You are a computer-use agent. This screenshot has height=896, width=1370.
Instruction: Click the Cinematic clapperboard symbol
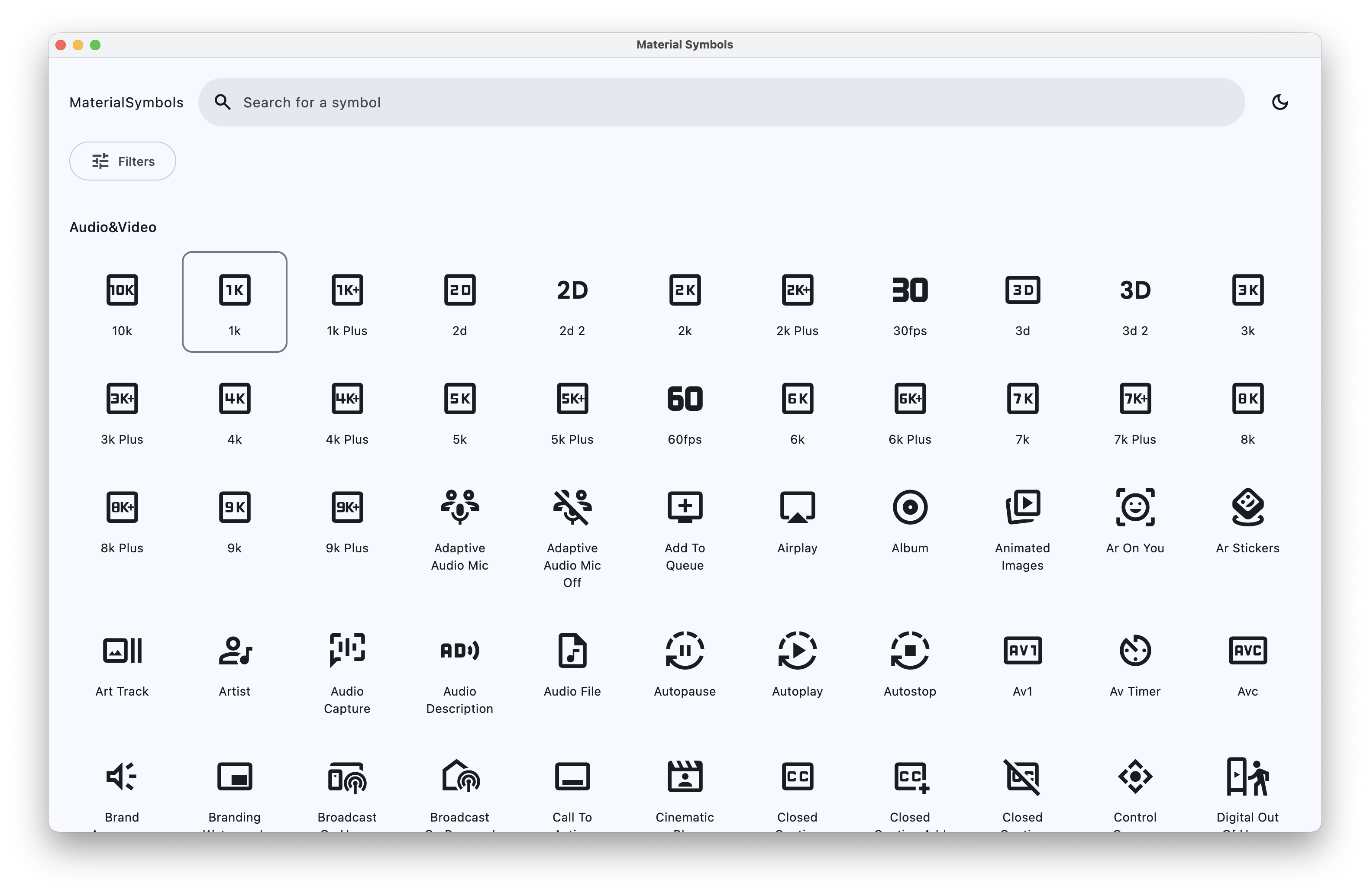[685, 776]
